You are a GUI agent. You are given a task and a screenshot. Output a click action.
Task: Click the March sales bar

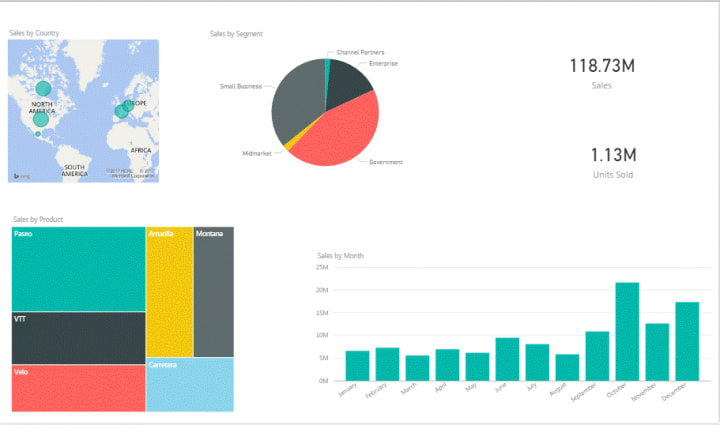pos(417,368)
